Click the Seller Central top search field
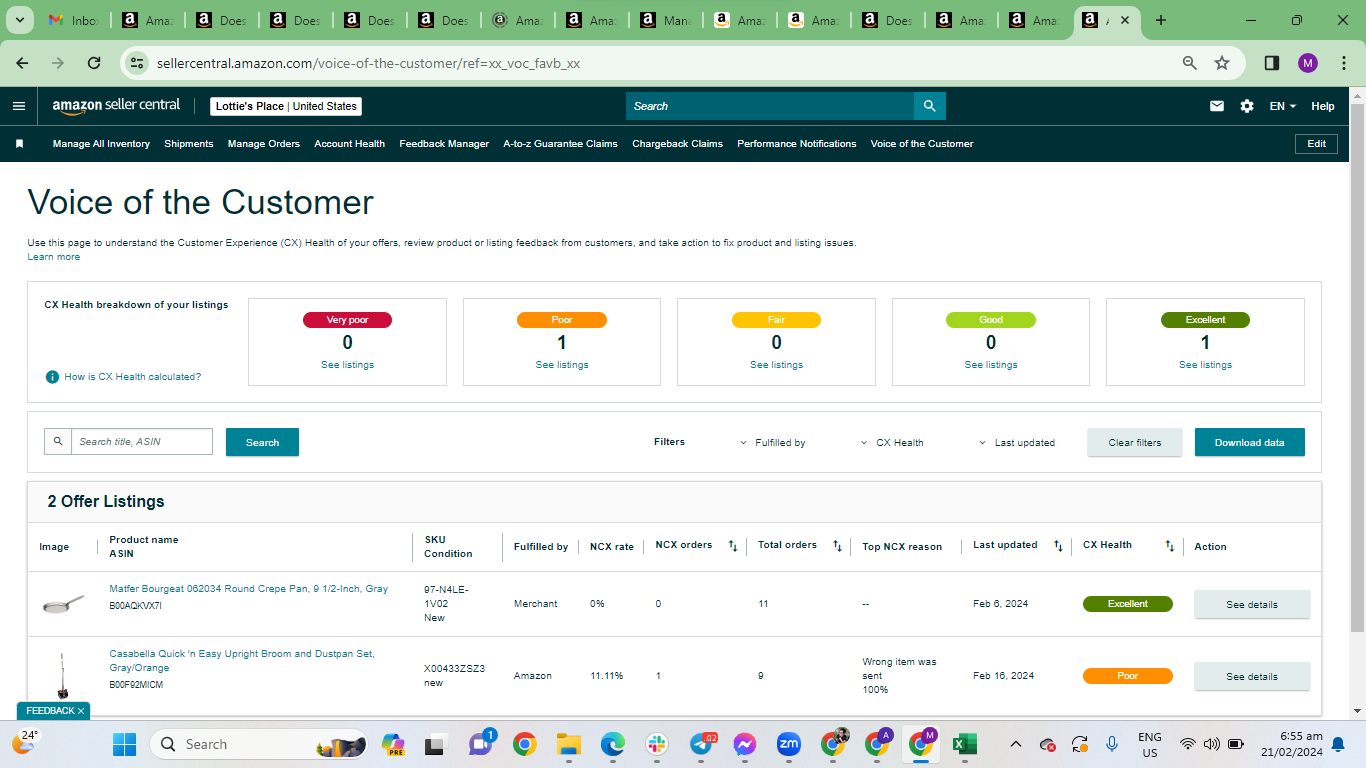1366x768 pixels. [770, 106]
